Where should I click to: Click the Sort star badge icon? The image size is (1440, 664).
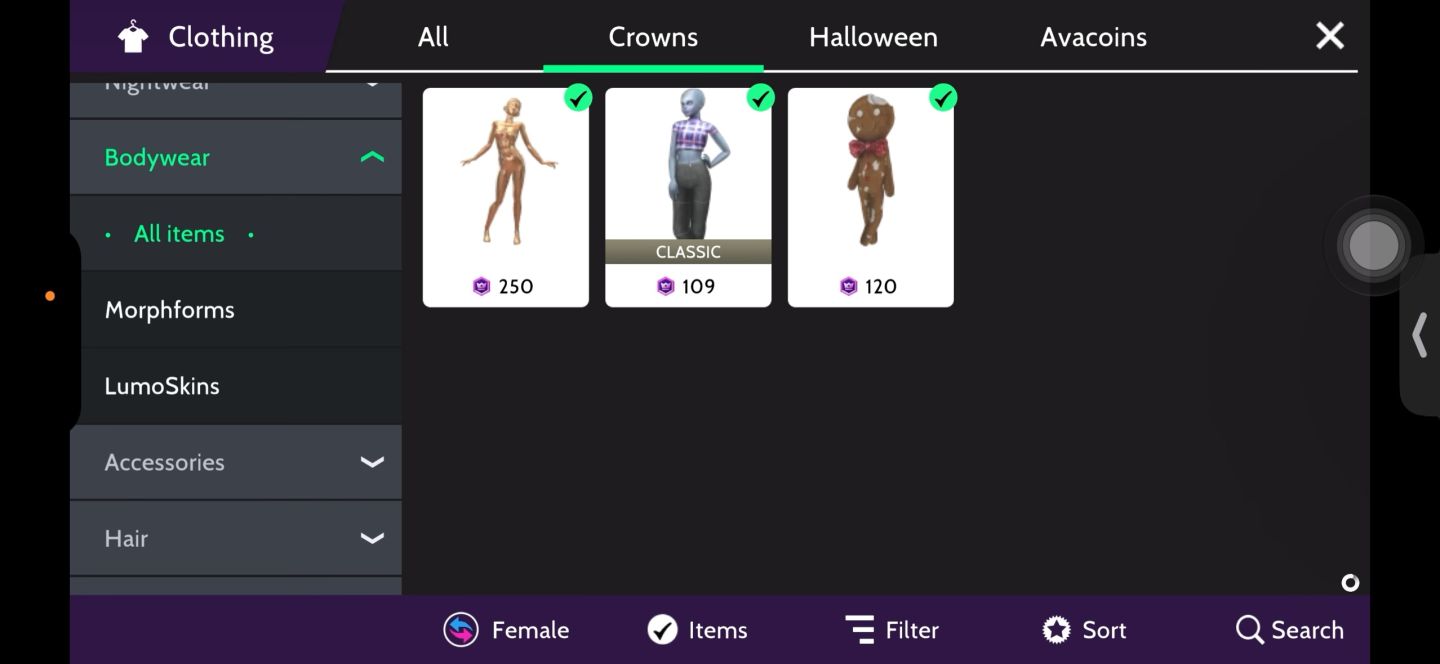pyautogui.click(x=1056, y=630)
